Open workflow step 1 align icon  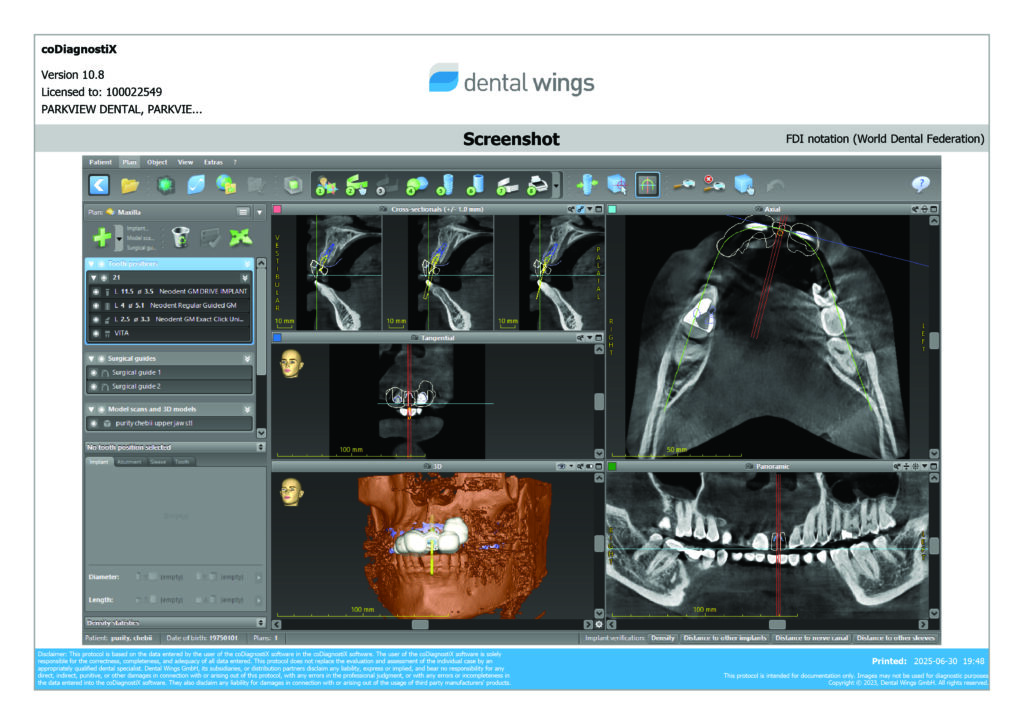325,185
